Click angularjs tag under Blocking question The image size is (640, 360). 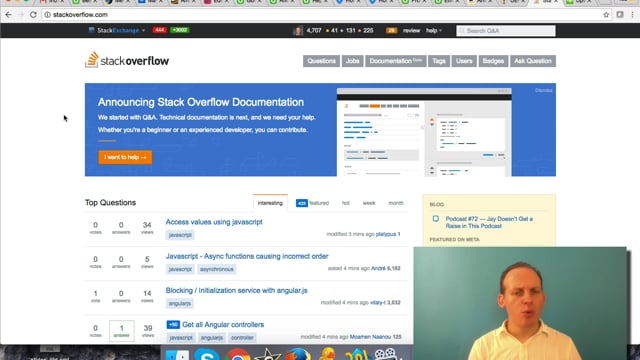tap(180, 304)
